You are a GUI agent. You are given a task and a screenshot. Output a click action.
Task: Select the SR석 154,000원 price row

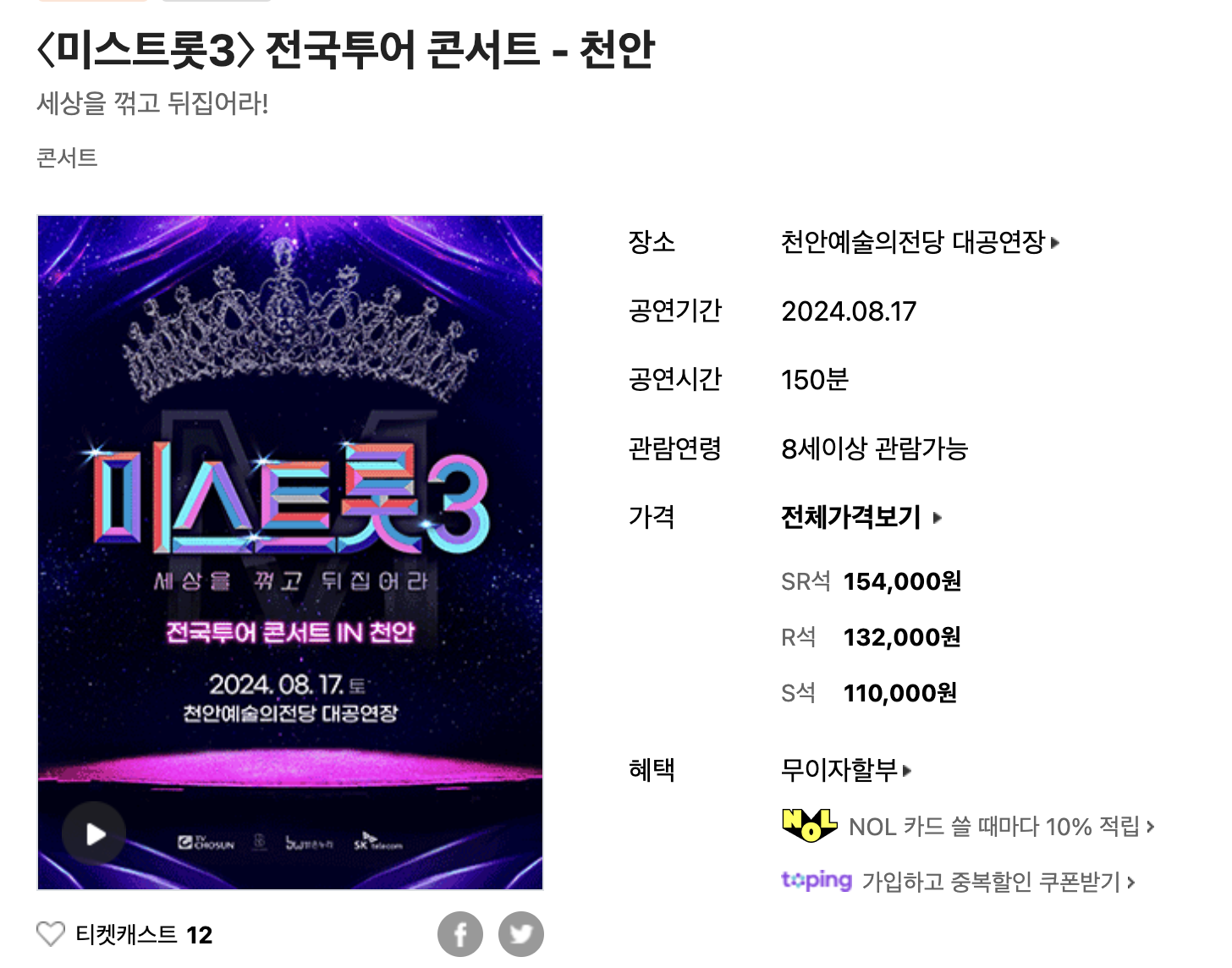point(872,581)
